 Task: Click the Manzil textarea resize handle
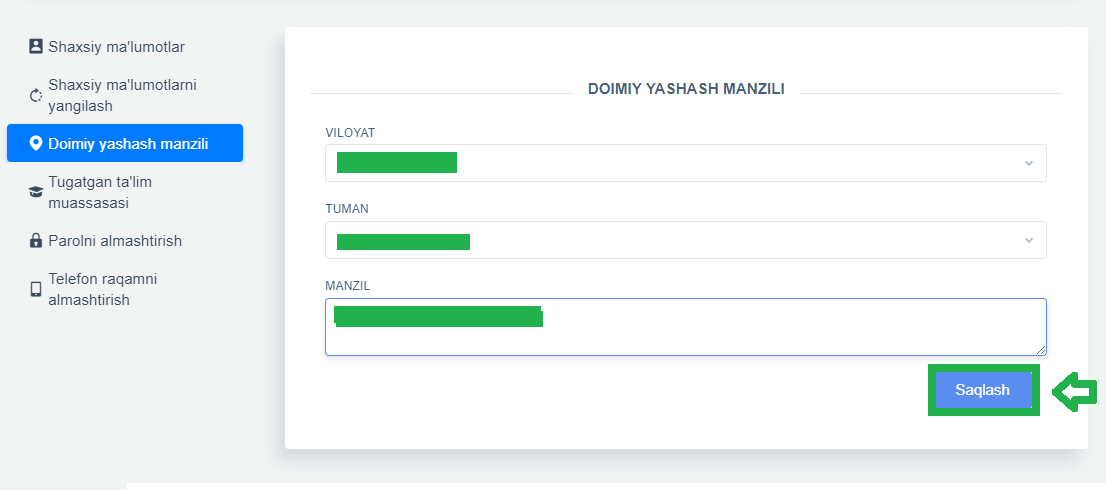coord(1041,350)
